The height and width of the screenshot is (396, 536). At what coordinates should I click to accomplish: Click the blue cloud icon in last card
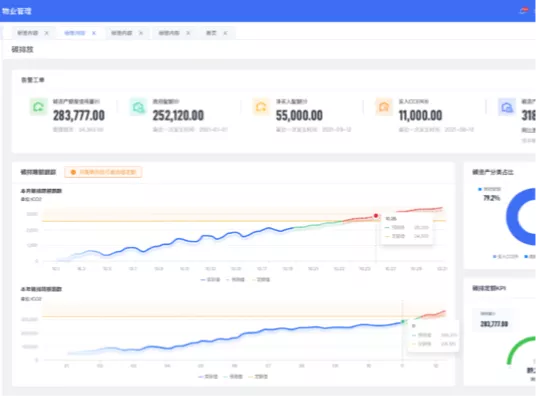[507, 107]
